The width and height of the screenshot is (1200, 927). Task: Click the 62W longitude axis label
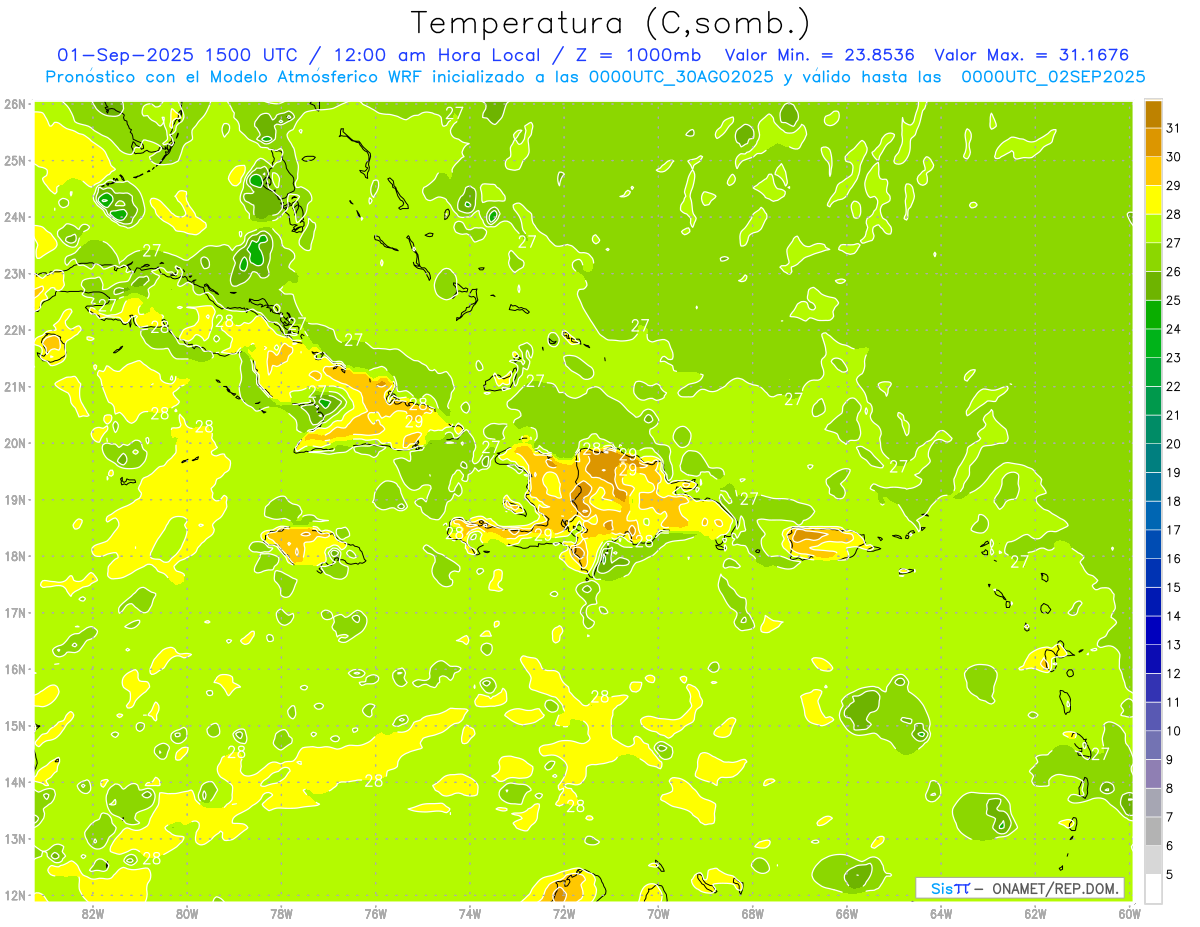1035,913
